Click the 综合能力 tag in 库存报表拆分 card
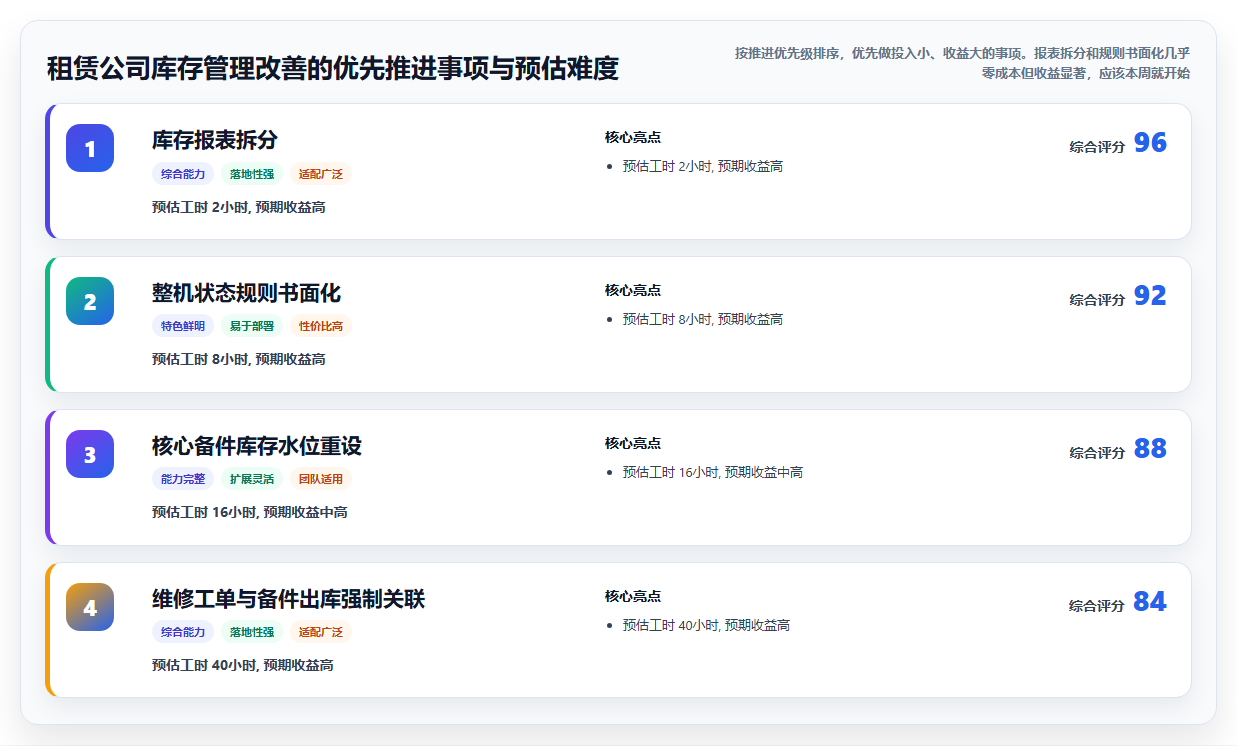Viewport: 1237px width, 746px height. point(183,174)
